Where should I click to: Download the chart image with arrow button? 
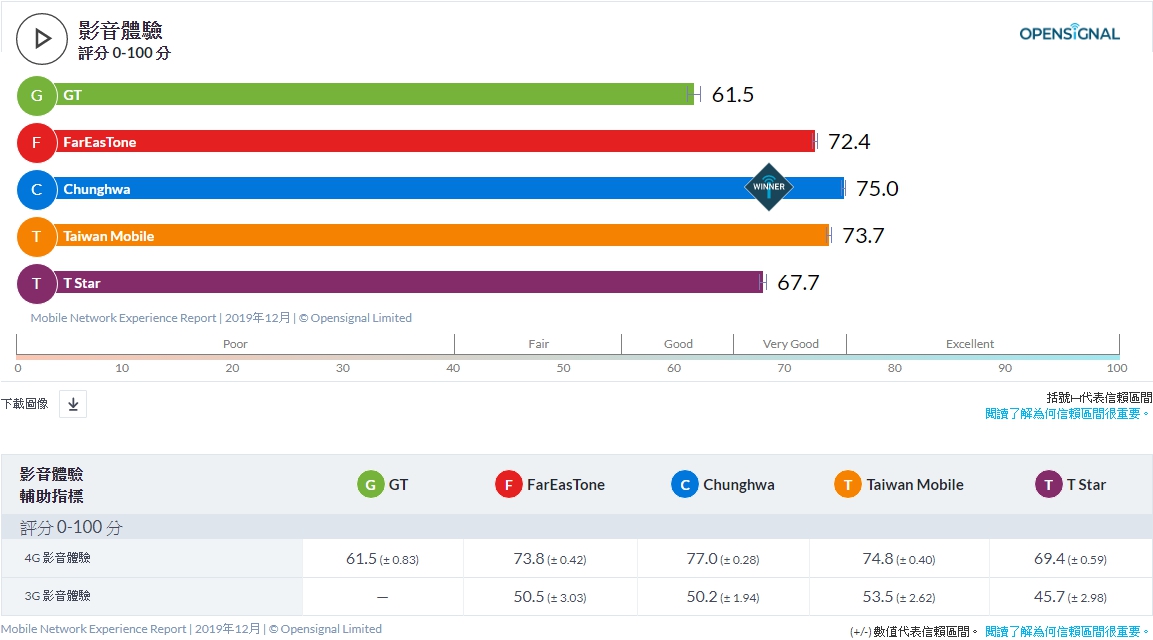(73, 404)
